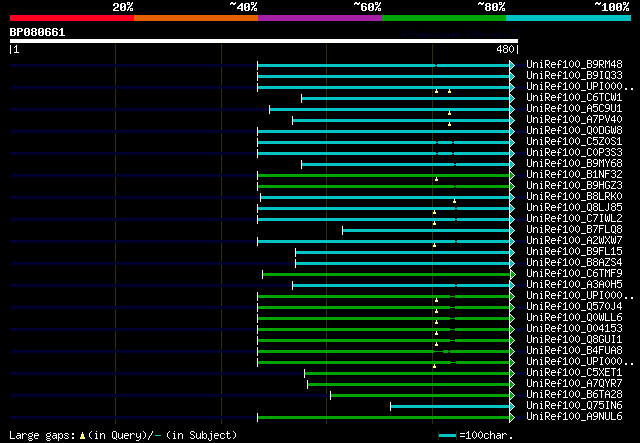Open the UniRef100_A7PV40 hit label

pos(574,119)
